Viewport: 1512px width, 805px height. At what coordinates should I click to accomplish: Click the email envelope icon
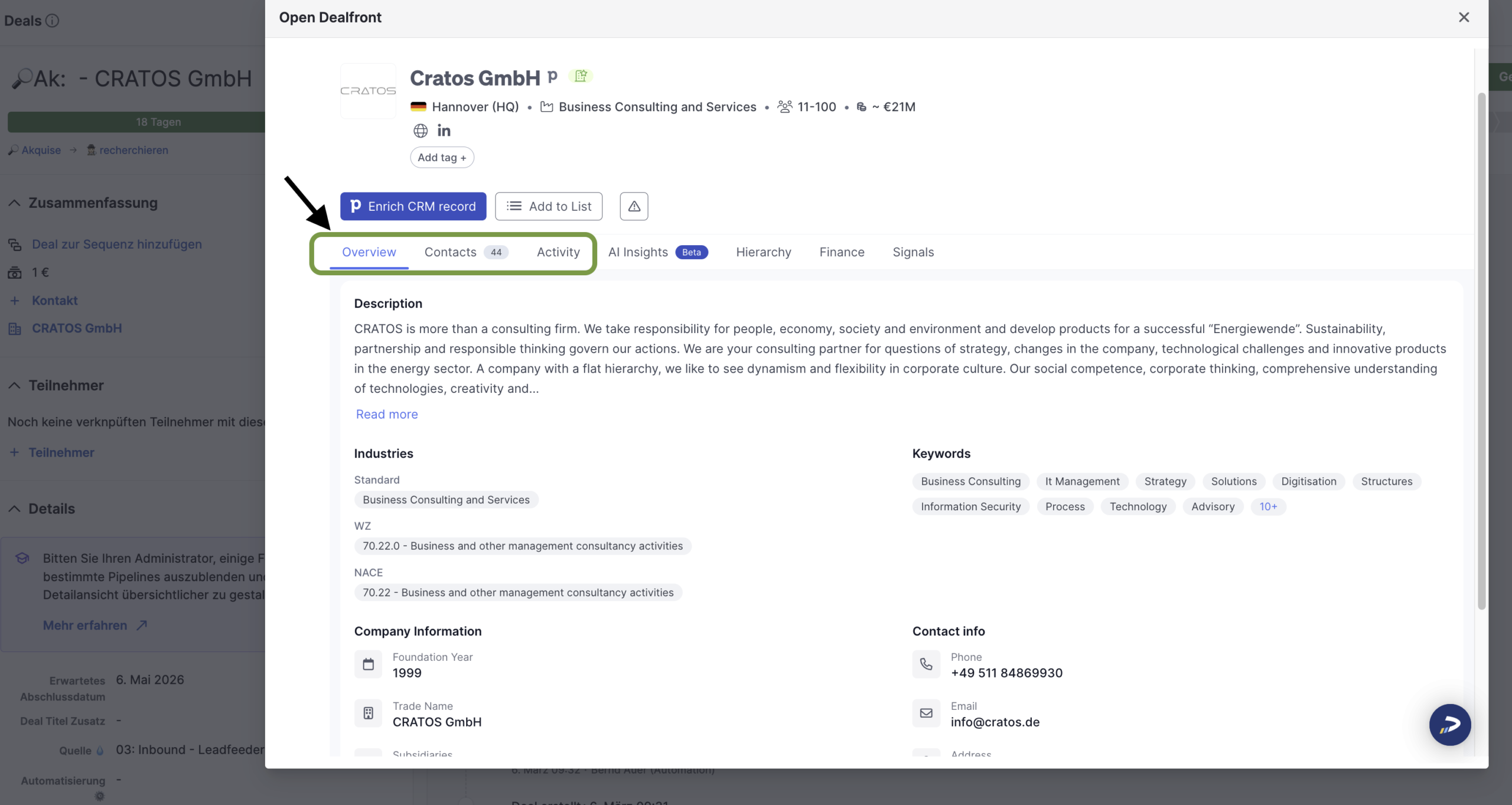926,713
